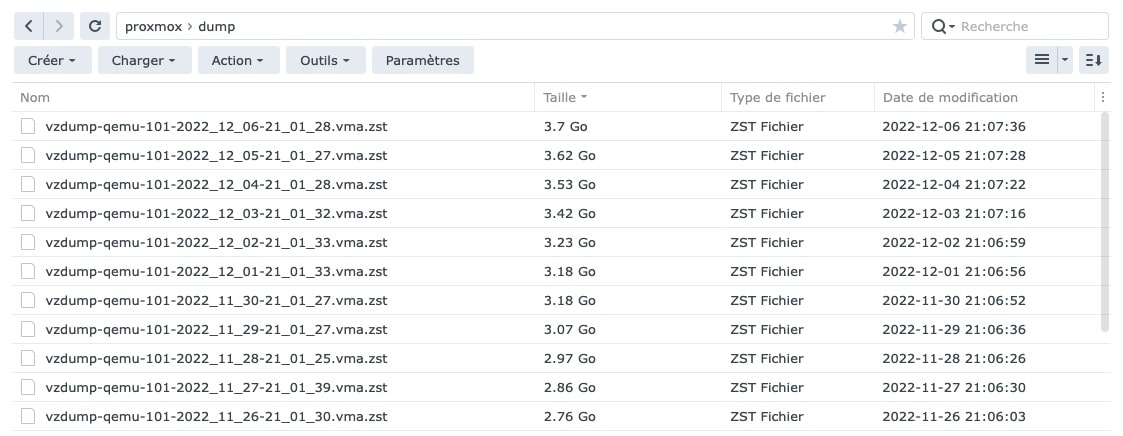Image resolution: width=1123 pixels, height=436 pixels.
Task: Open the Créer dropdown menu
Action: (x=53, y=60)
